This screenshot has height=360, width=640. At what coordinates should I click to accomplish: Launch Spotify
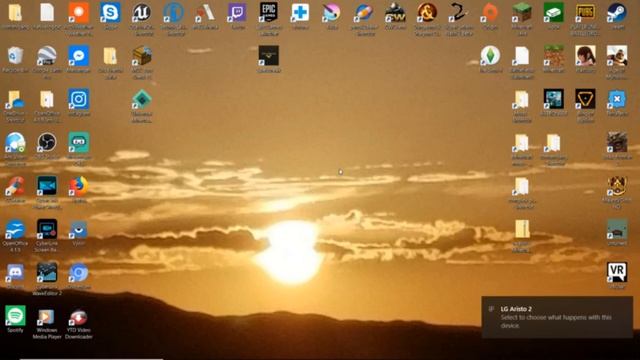pyautogui.click(x=15, y=316)
